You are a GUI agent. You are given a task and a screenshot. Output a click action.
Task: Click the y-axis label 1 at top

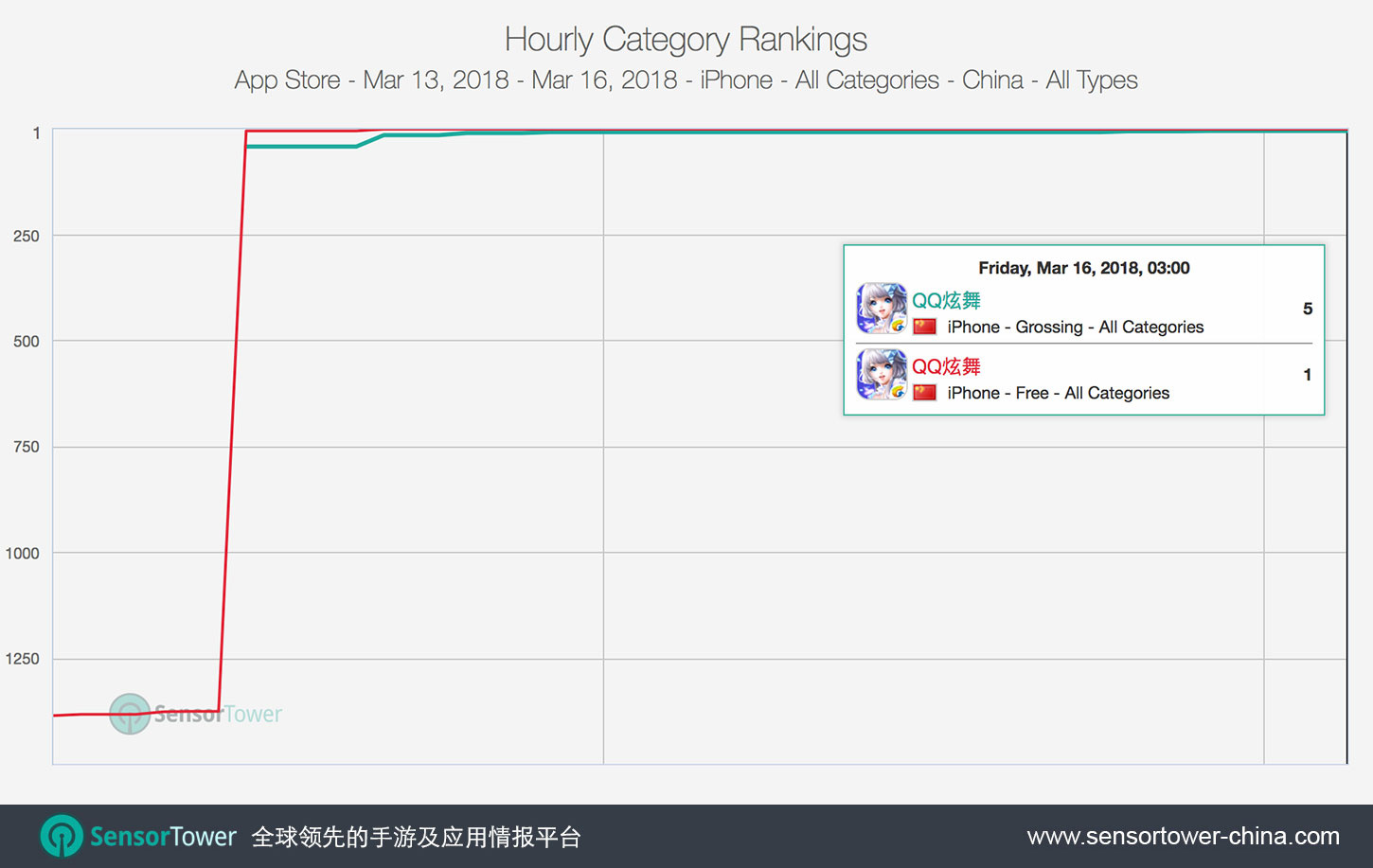37,133
